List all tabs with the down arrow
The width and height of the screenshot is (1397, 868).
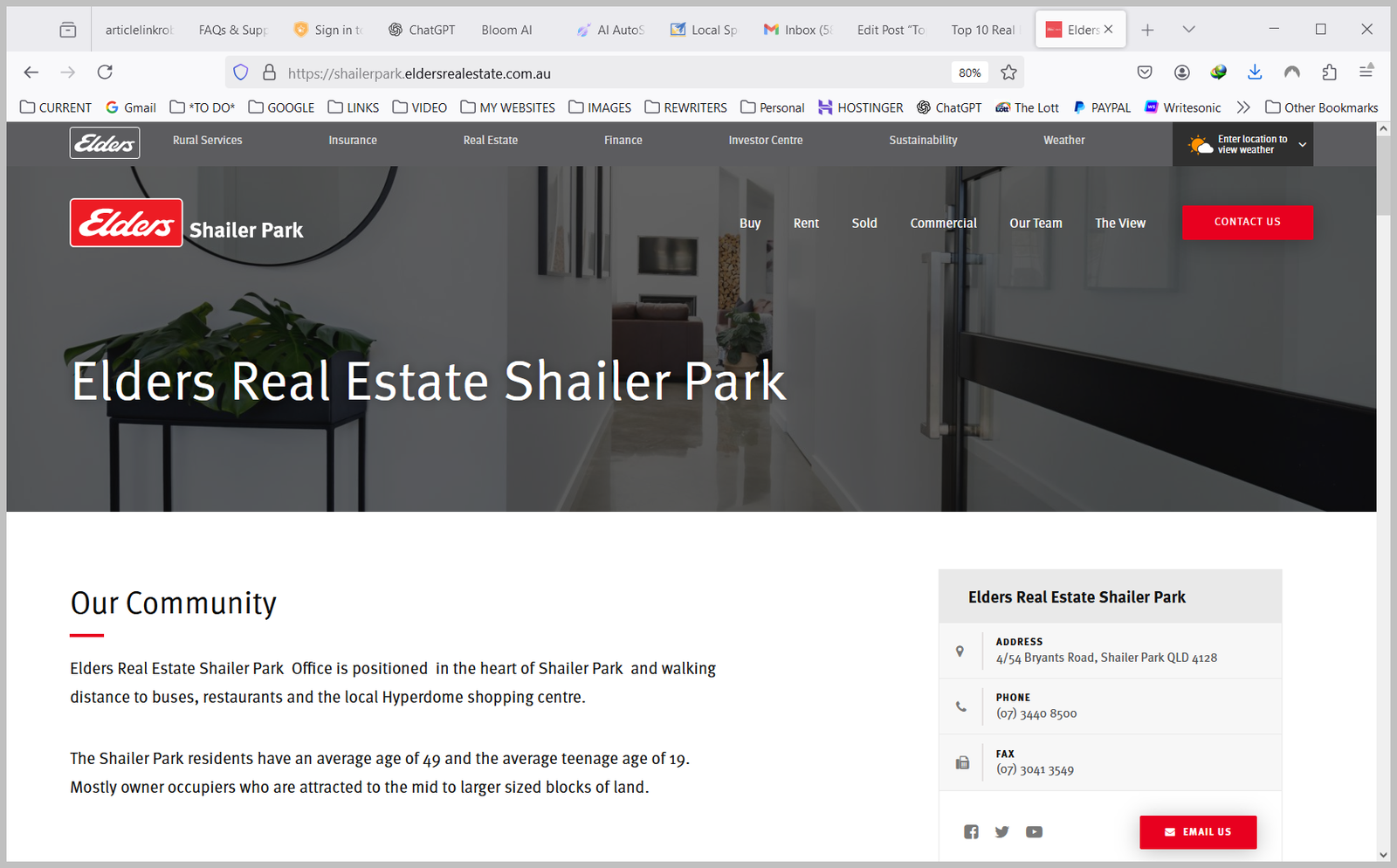coord(1188,30)
